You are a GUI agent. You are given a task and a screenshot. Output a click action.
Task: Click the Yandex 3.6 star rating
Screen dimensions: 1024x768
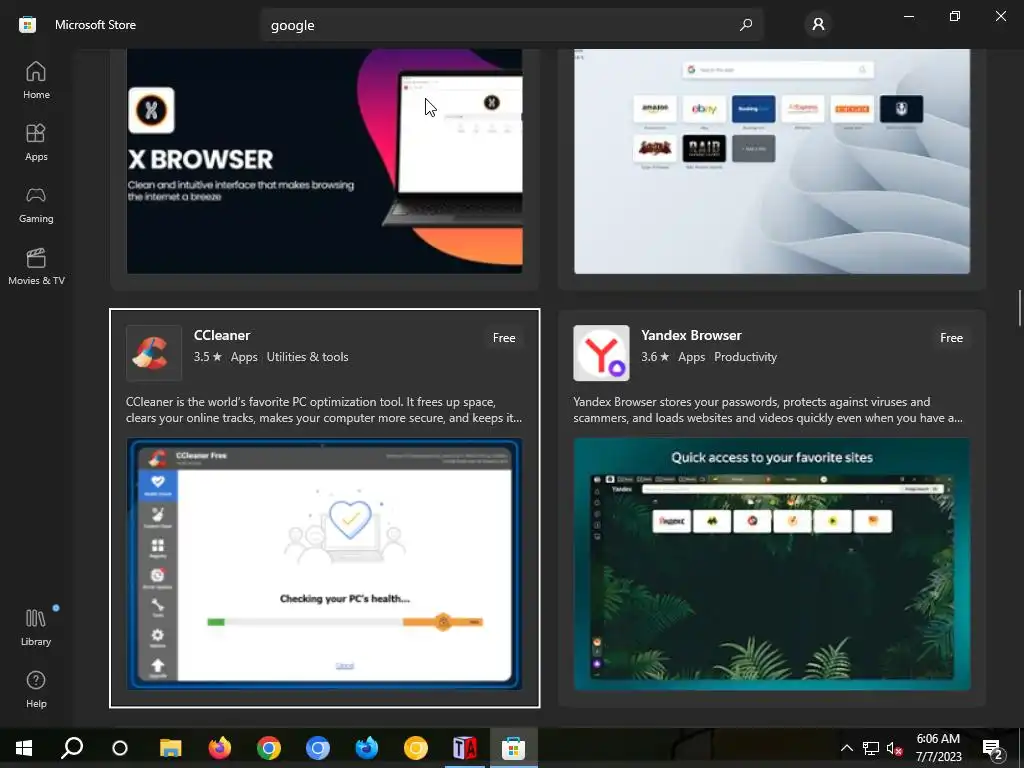point(655,357)
